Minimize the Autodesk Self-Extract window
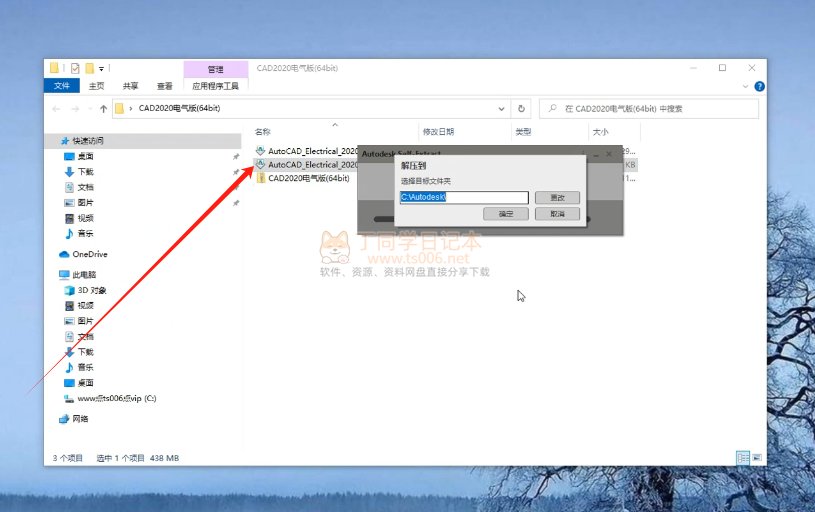Screen dimensions: 815x512 (x=596, y=154)
